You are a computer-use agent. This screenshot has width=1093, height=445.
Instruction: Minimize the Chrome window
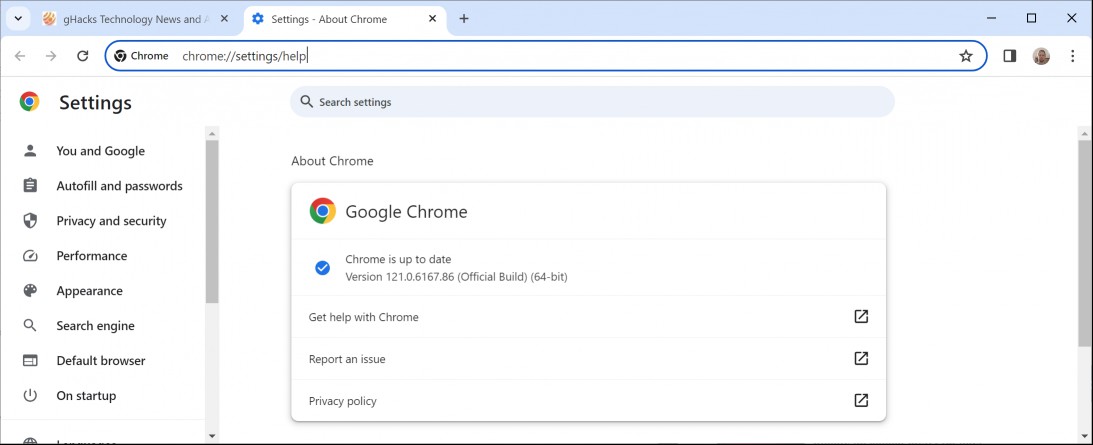pos(991,19)
